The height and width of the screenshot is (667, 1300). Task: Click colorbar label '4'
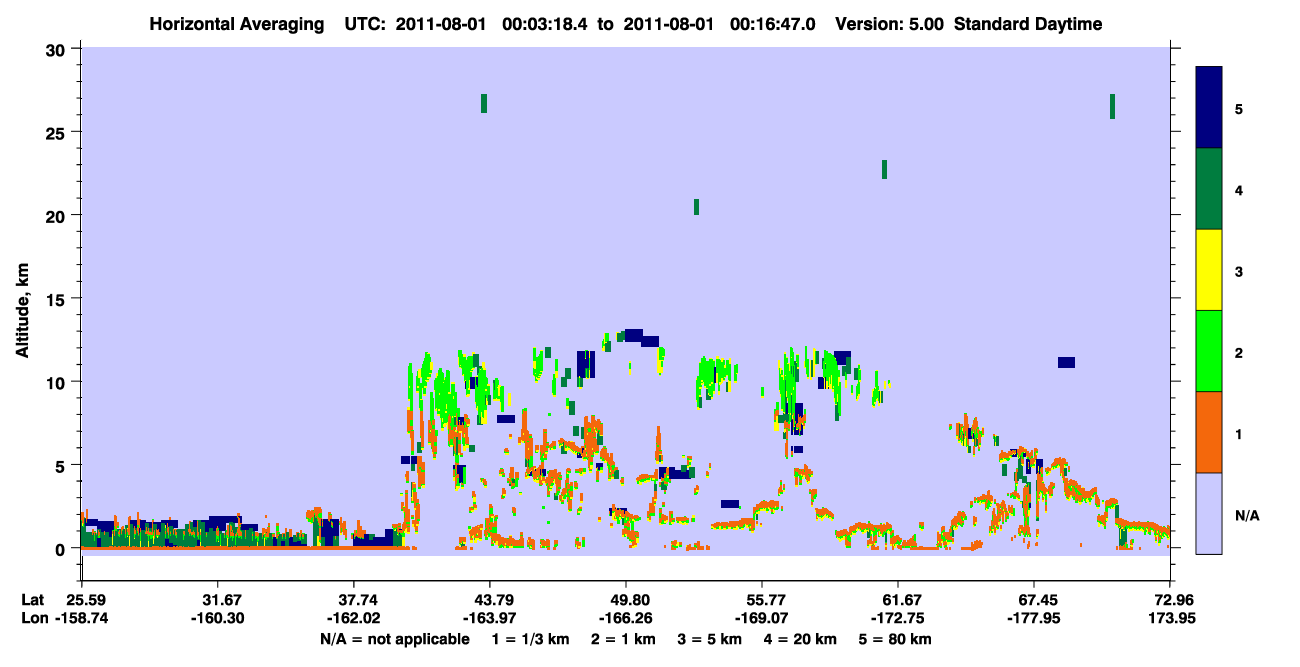[x=1239, y=190]
